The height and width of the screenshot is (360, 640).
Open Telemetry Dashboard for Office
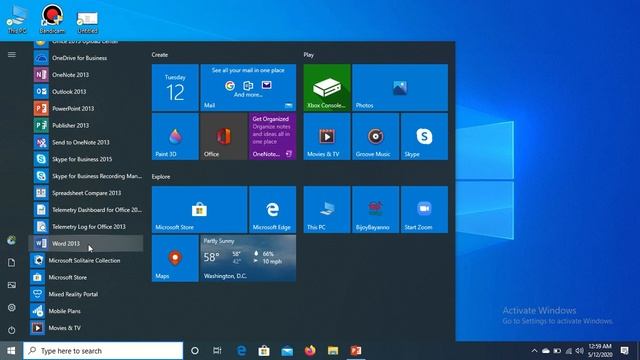(86, 210)
